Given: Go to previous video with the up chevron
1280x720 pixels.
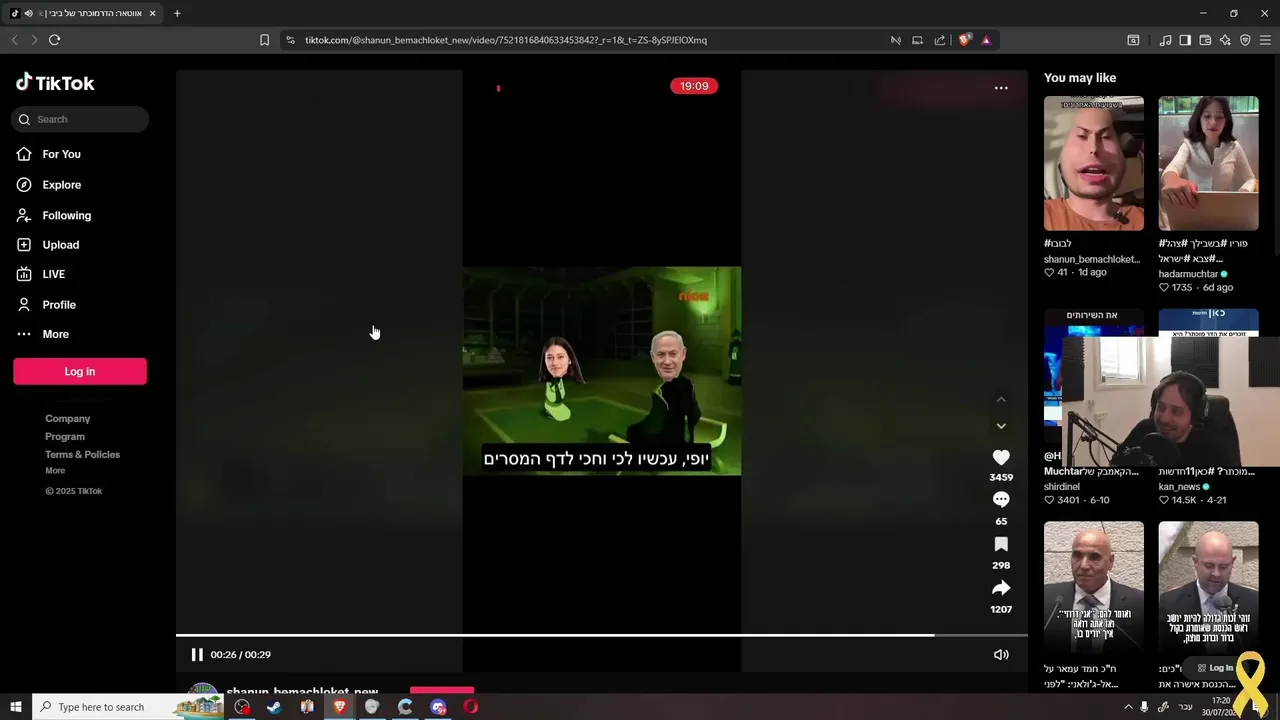Looking at the screenshot, I should 1001,399.
